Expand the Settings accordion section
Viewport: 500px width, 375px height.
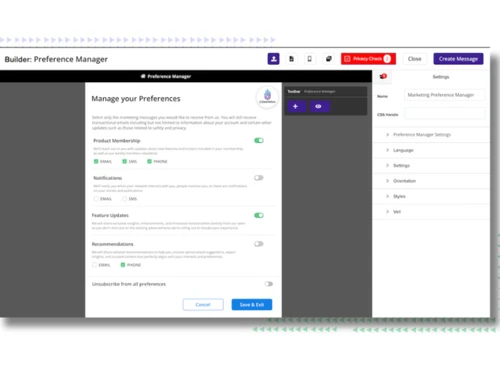[431, 165]
